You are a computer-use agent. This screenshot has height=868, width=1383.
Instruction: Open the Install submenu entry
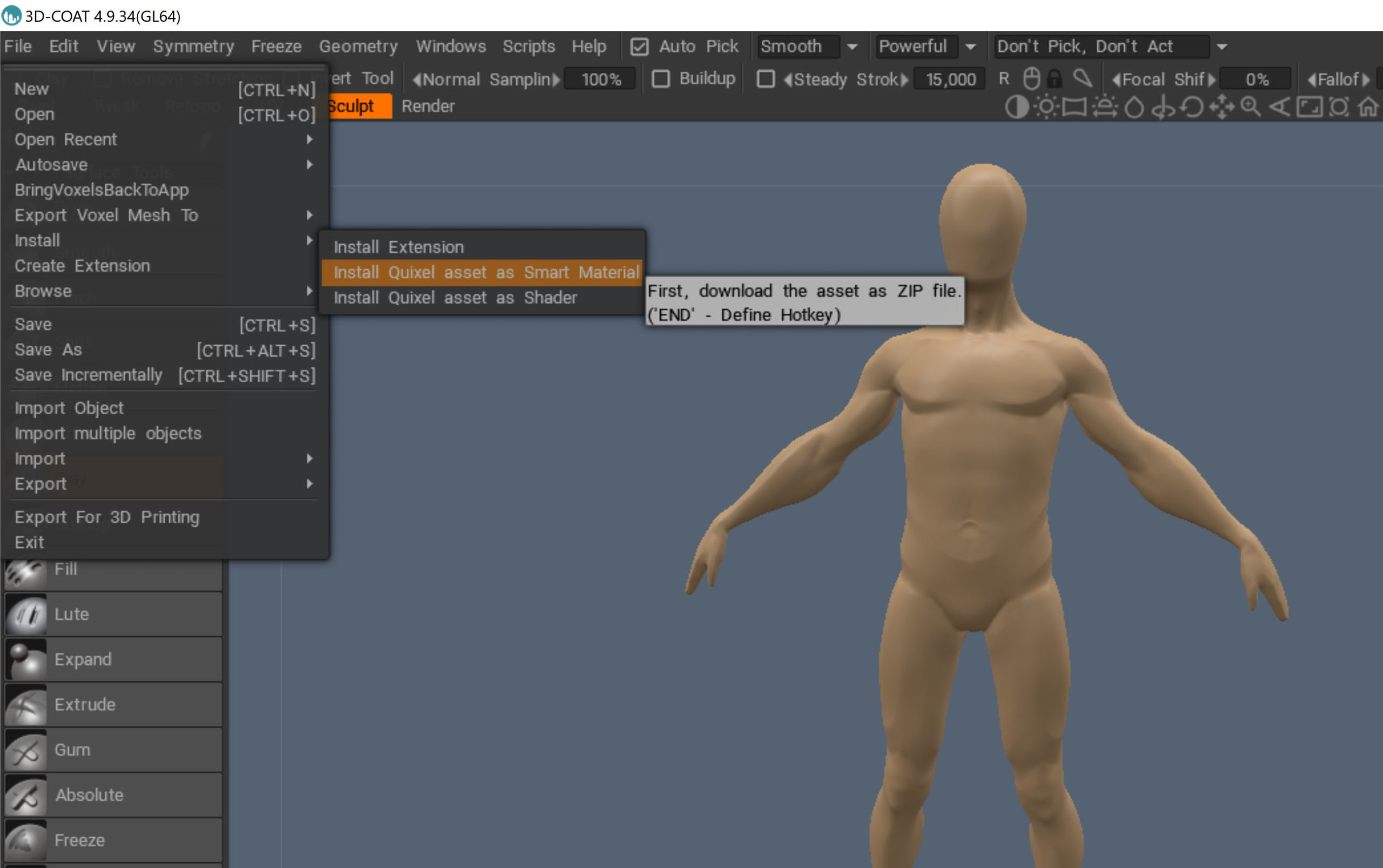[x=165, y=240]
